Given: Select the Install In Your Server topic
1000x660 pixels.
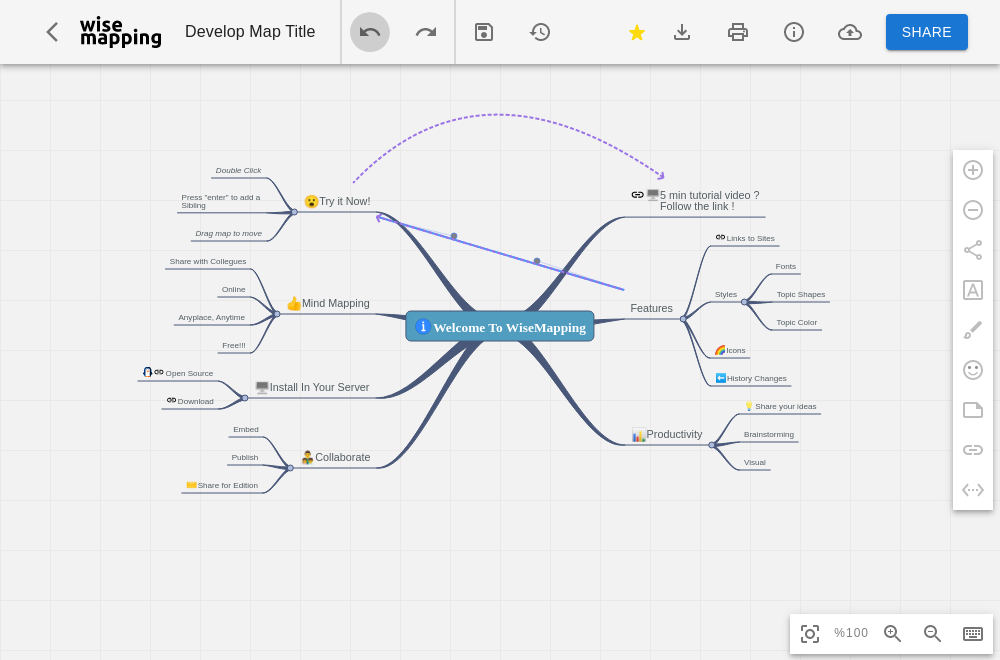Looking at the screenshot, I should click(x=312, y=387).
